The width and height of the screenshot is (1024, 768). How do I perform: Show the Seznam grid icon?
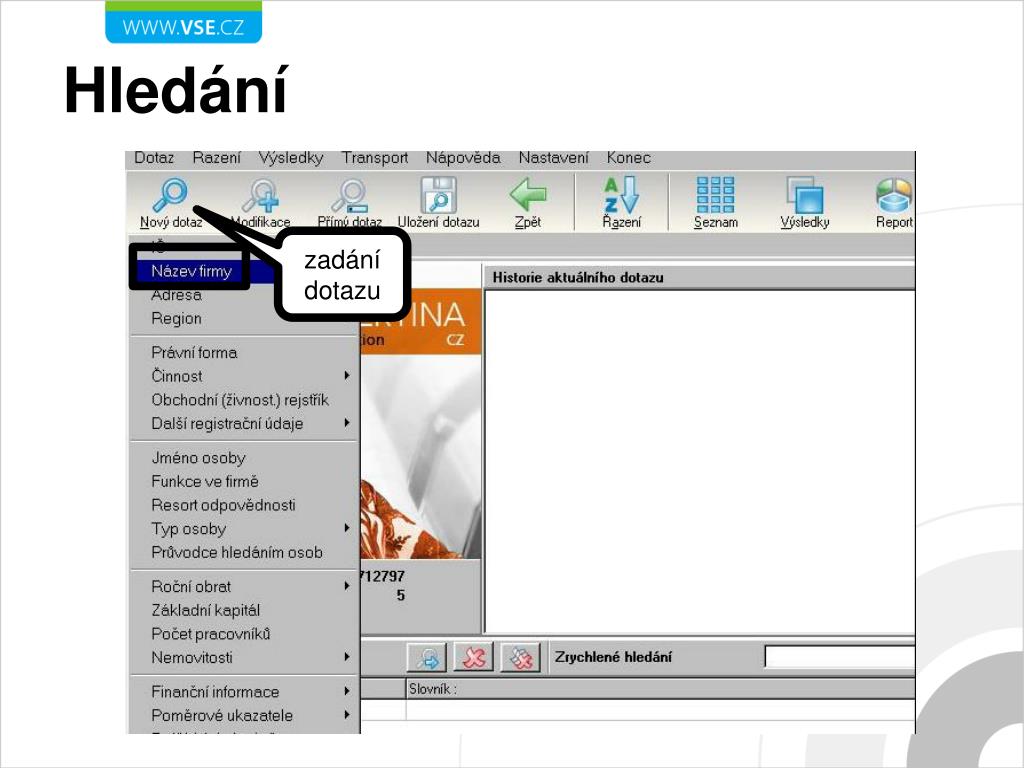click(x=715, y=195)
